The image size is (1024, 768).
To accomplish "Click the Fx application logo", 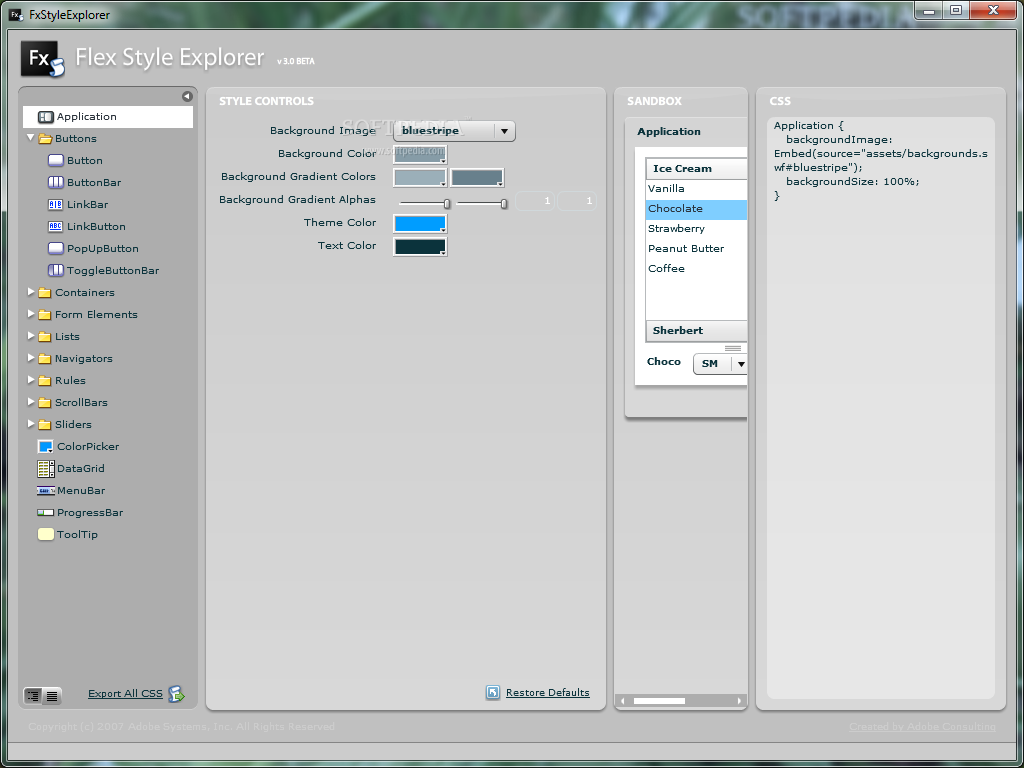I will pos(42,59).
